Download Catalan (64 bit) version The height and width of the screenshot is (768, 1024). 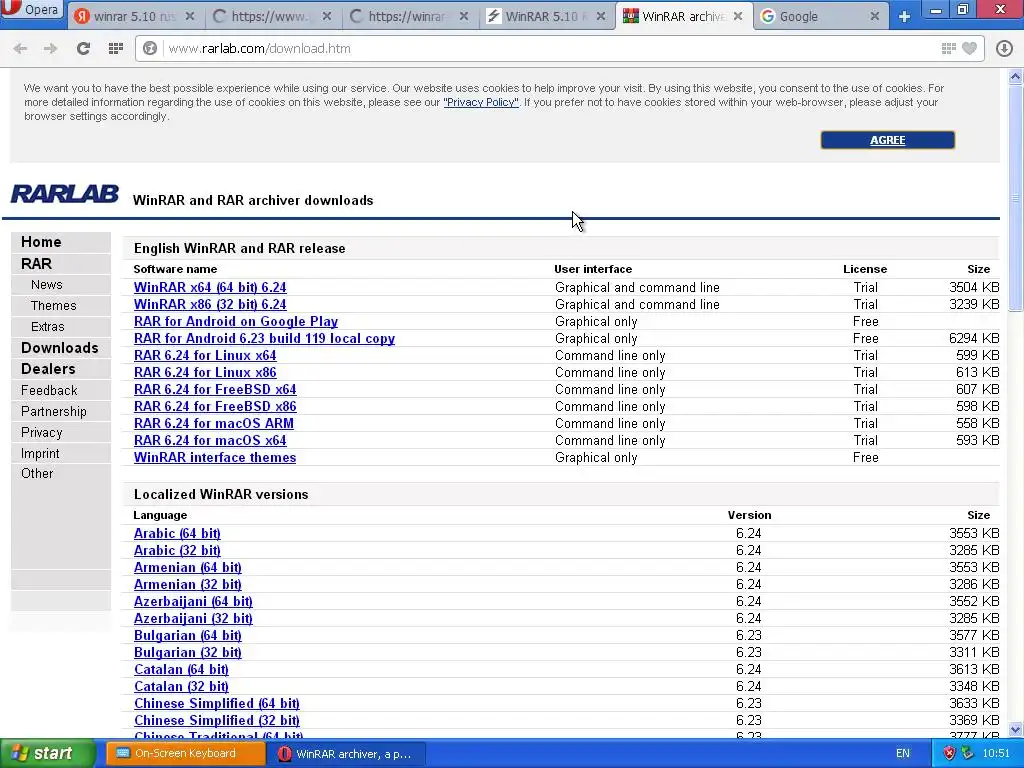tap(181, 669)
